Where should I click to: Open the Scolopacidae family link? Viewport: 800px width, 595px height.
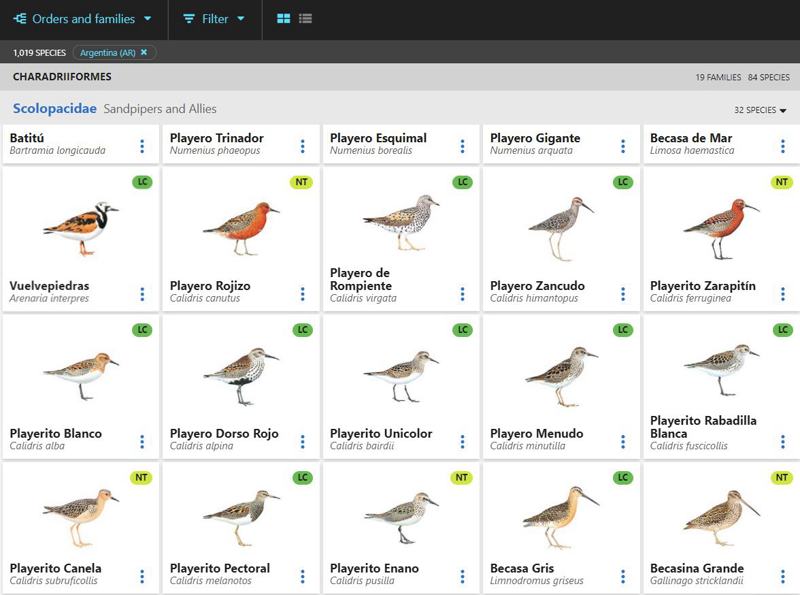(x=55, y=109)
